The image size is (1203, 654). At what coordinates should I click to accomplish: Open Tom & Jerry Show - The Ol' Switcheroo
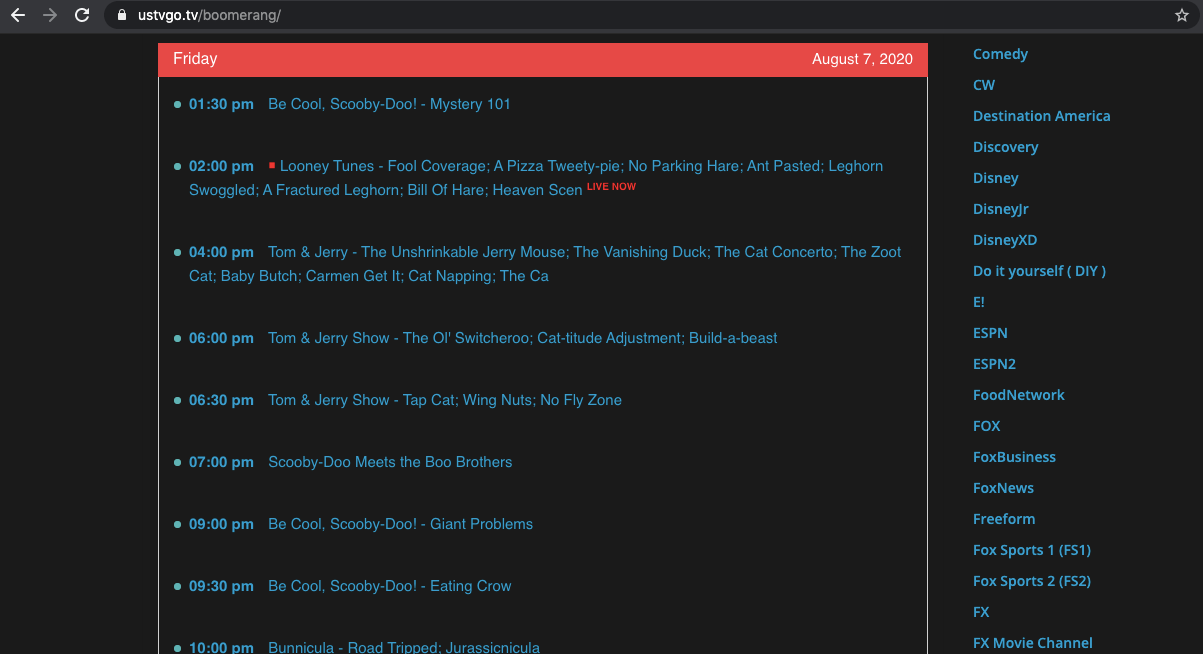pos(522,338)
